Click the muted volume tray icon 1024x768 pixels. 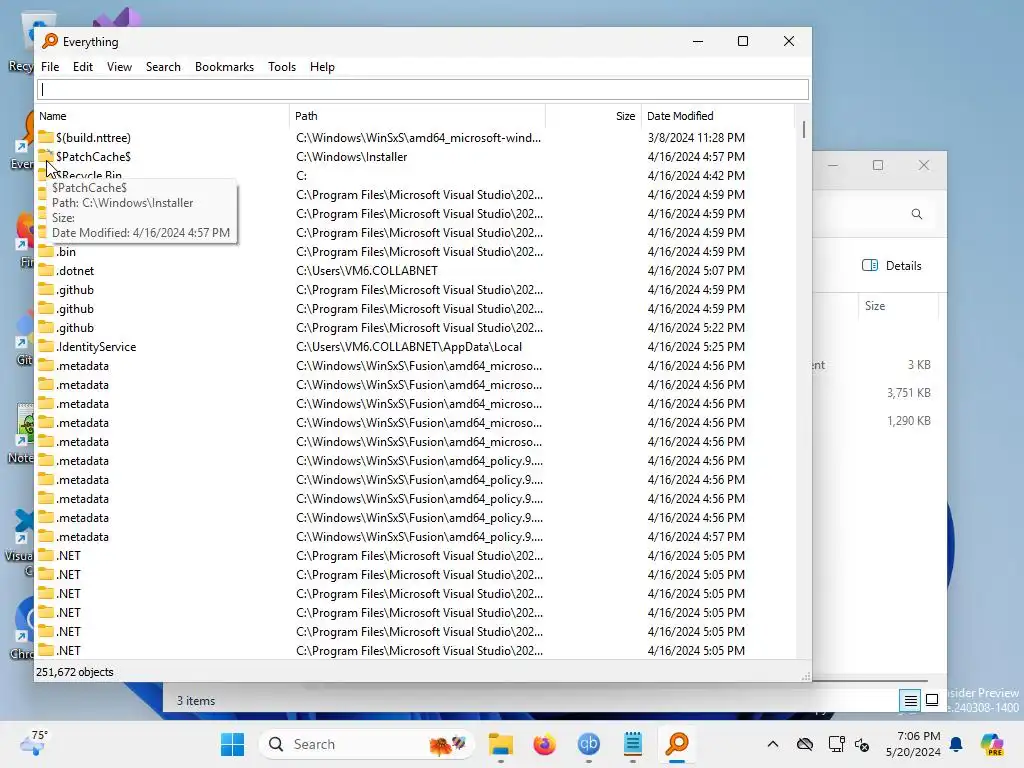coord(862,744)
